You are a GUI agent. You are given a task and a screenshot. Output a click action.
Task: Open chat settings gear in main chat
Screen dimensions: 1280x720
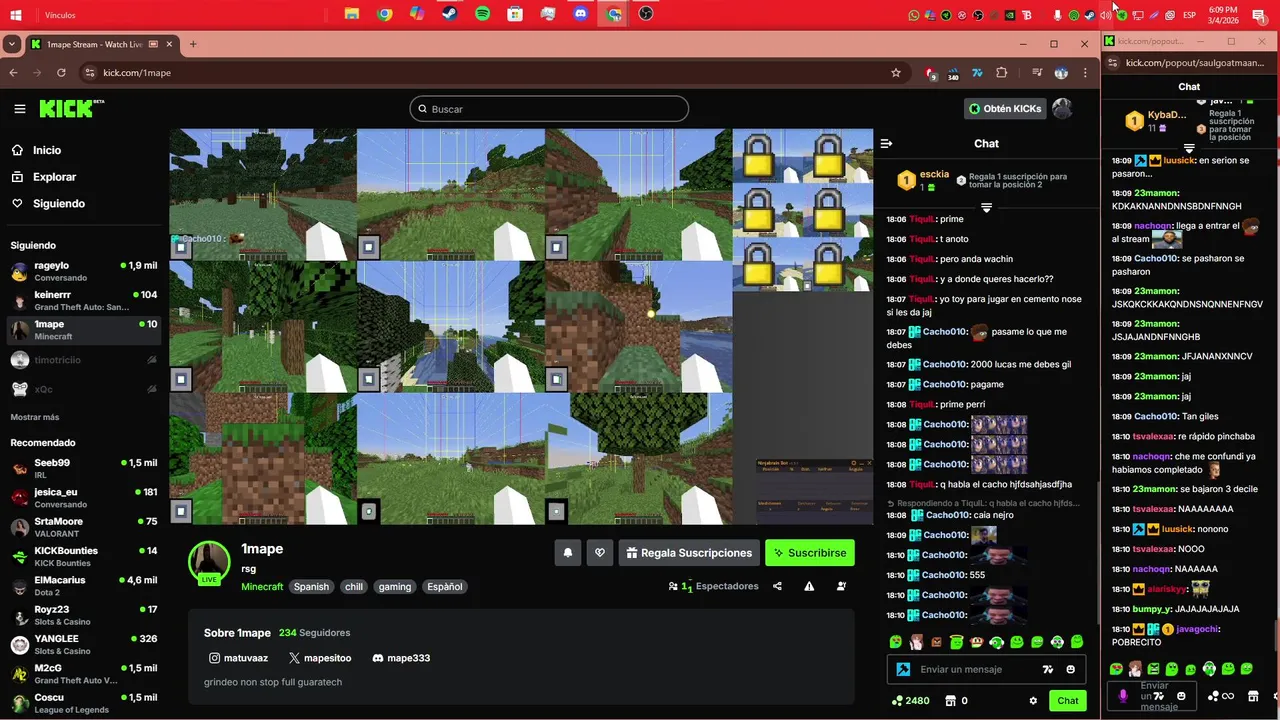[x=1033, y=701]
